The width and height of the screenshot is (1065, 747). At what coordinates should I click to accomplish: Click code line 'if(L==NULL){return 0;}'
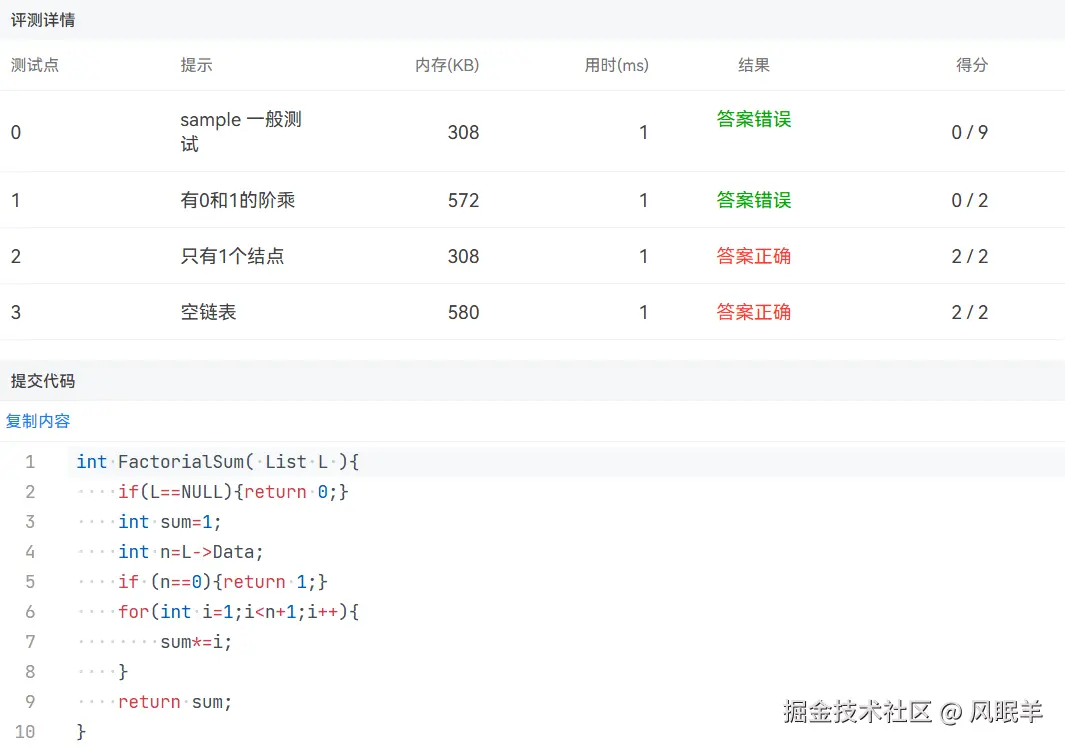click(233, 492)
